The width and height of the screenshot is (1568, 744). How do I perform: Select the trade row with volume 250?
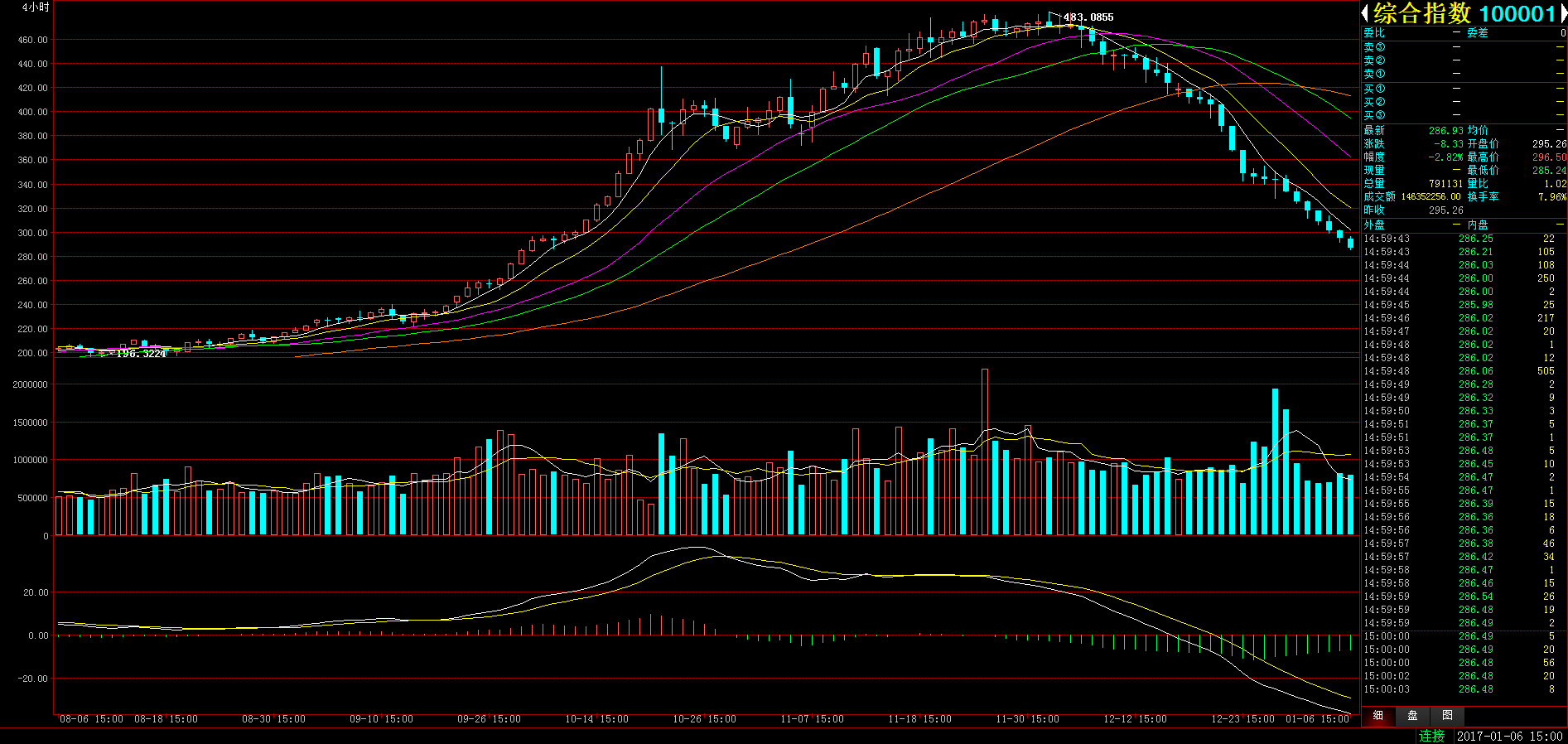tap(1464, 278)
